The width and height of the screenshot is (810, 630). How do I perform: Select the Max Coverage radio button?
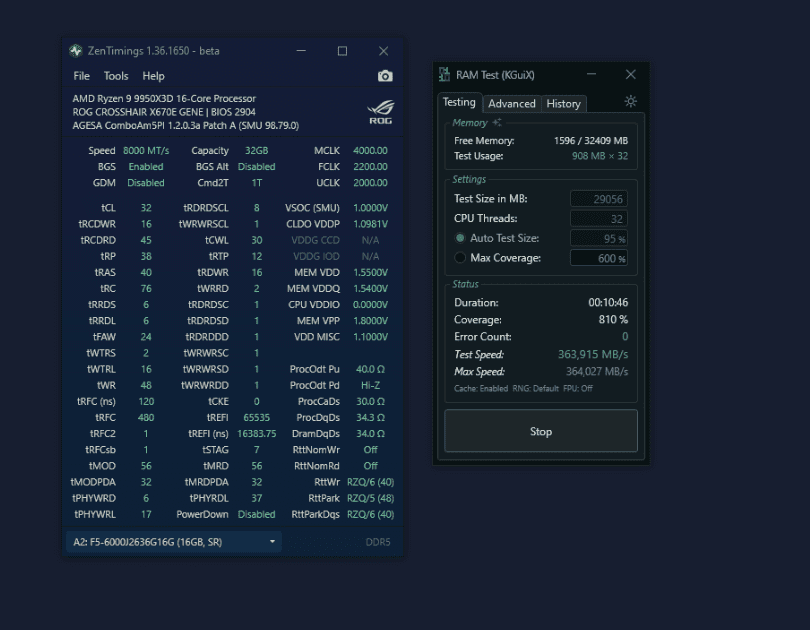(x=460, y=258)
